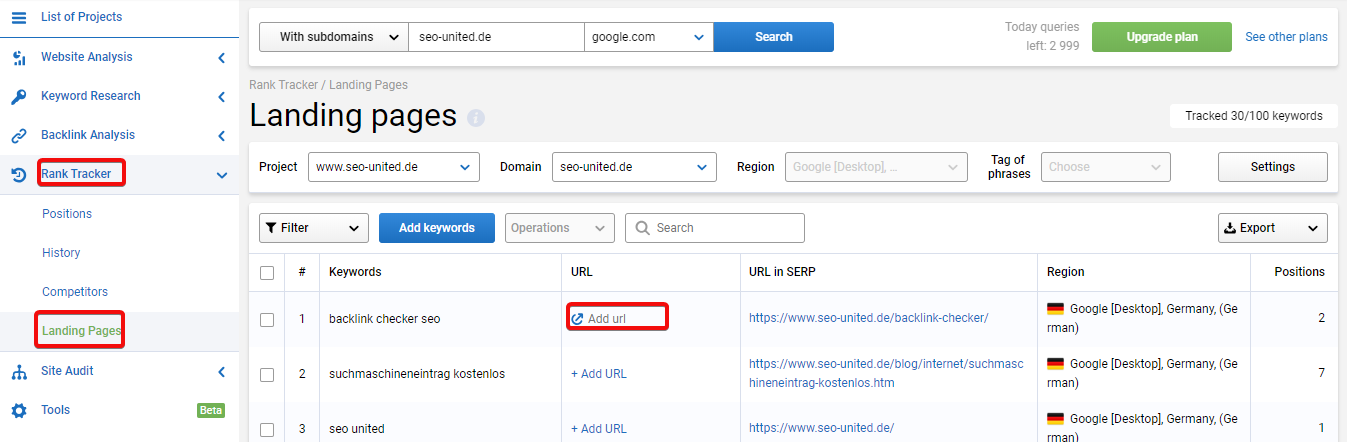Viewport: 1347px width, 442px height.
Task: Open the Domain seo-united.de dropdown
Action: click(x=634, y=167)
